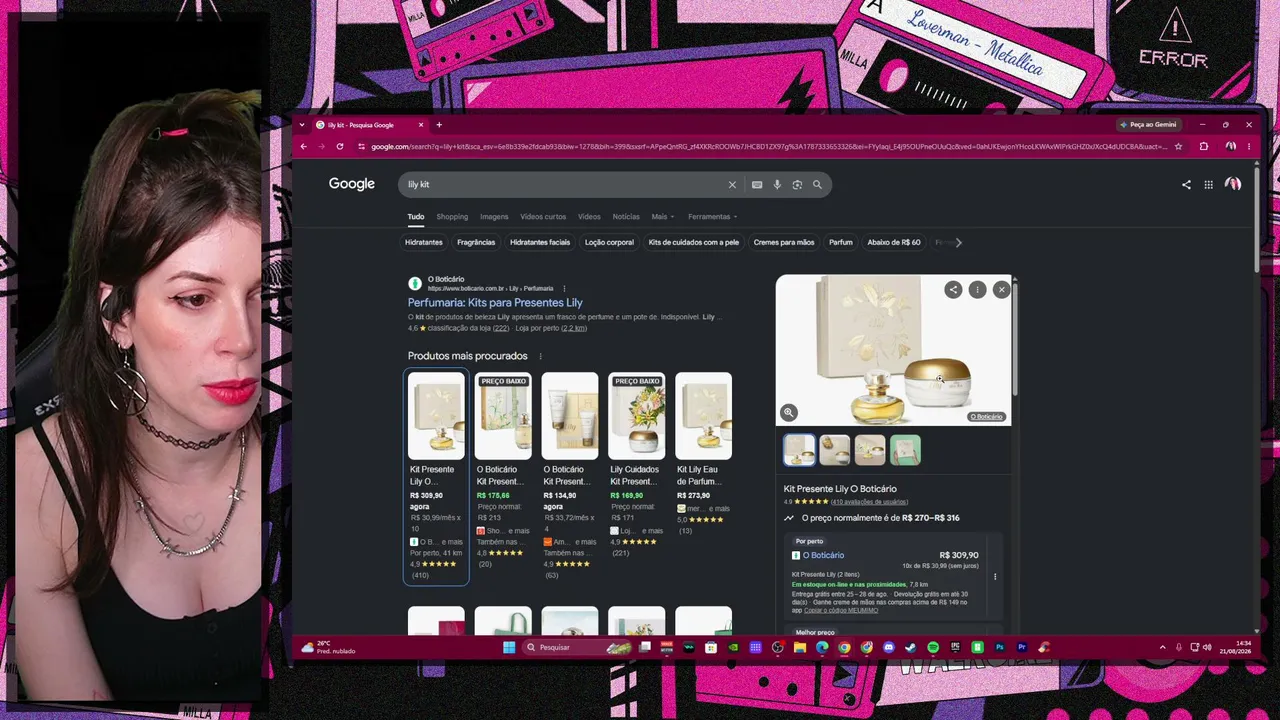Launch Steam from the taskbar
Image resolution: width=1280 pixels, height=720 pixels.
click(910, 647)
